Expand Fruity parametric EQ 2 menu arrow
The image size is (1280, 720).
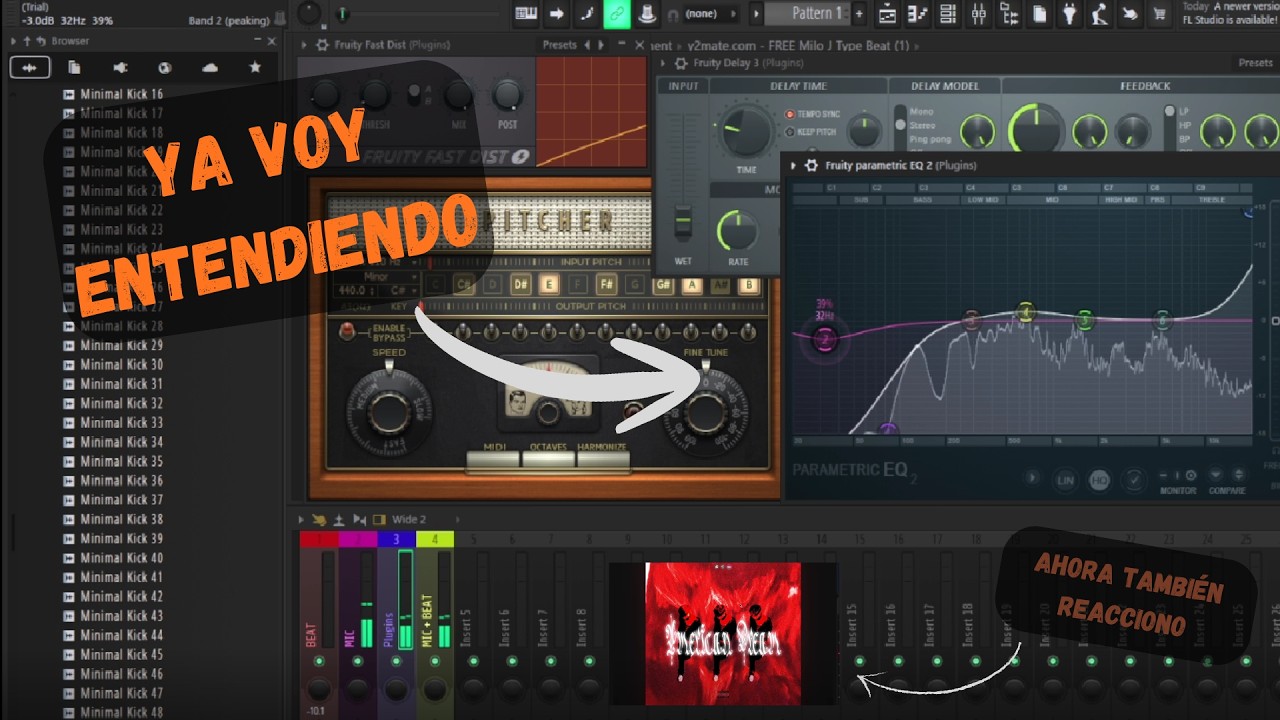point(795,165)
